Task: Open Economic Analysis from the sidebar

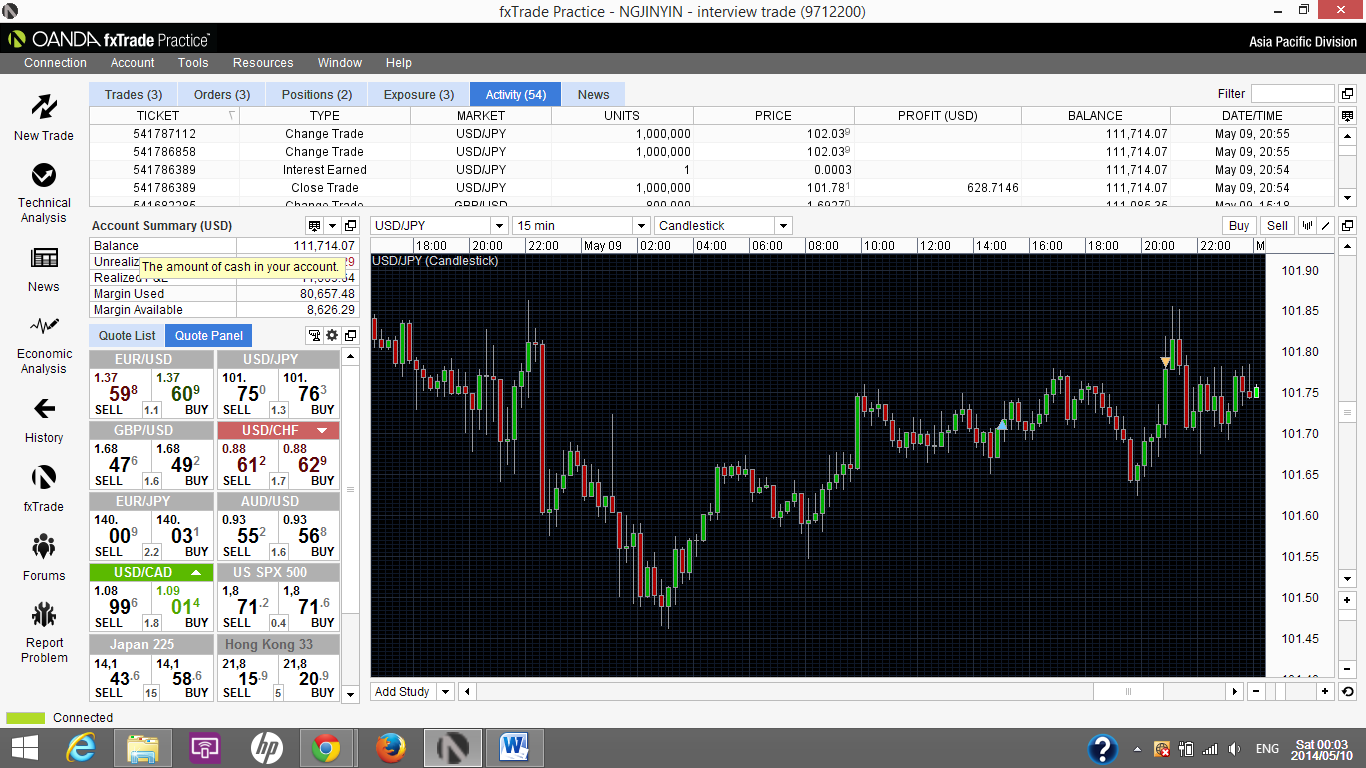Action: point(44,326)
